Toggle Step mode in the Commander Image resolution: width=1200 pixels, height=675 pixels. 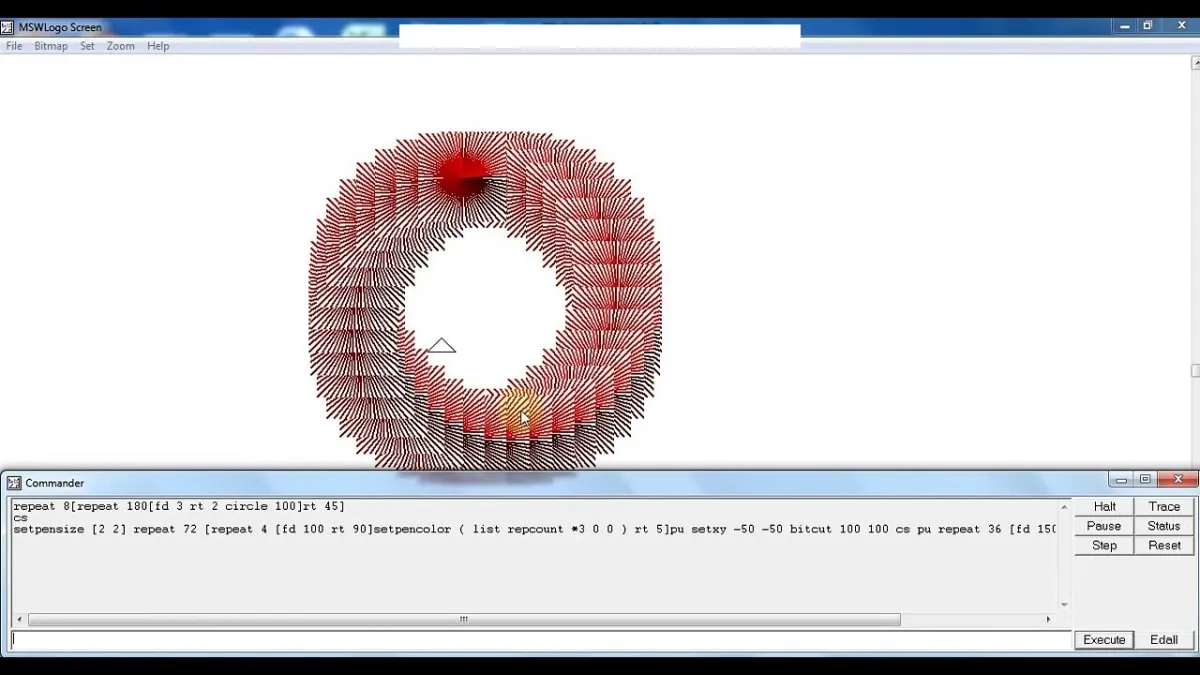coord(1104,546)
